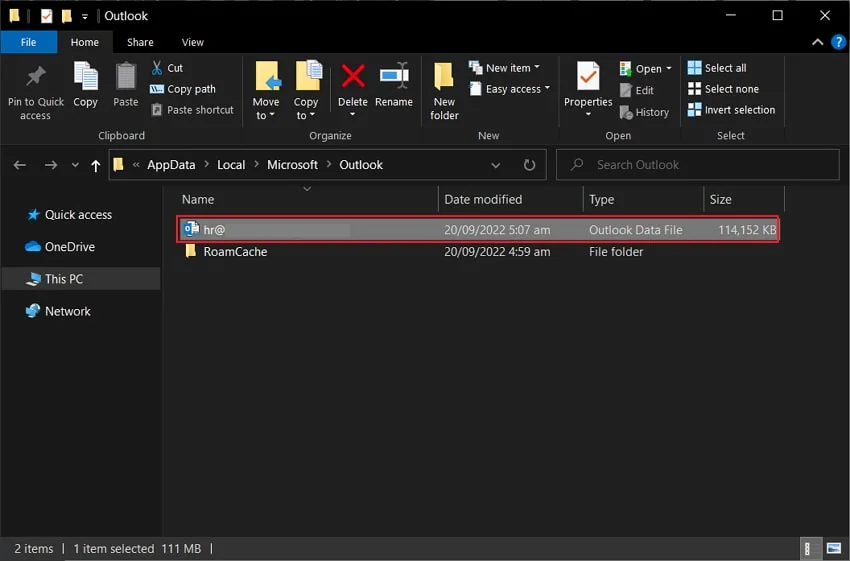Click the Search Outlook field
The height and width of the screenshot is (561, 850).
coord(698,165)
